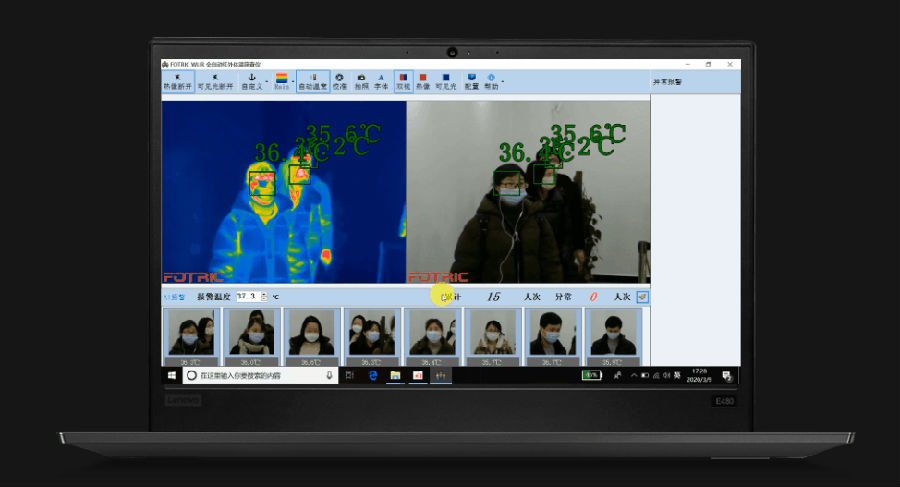This screenshot has width=900, height=487.
Task: Click the thermal infrared video pane
Action: (x=284, y=192)
